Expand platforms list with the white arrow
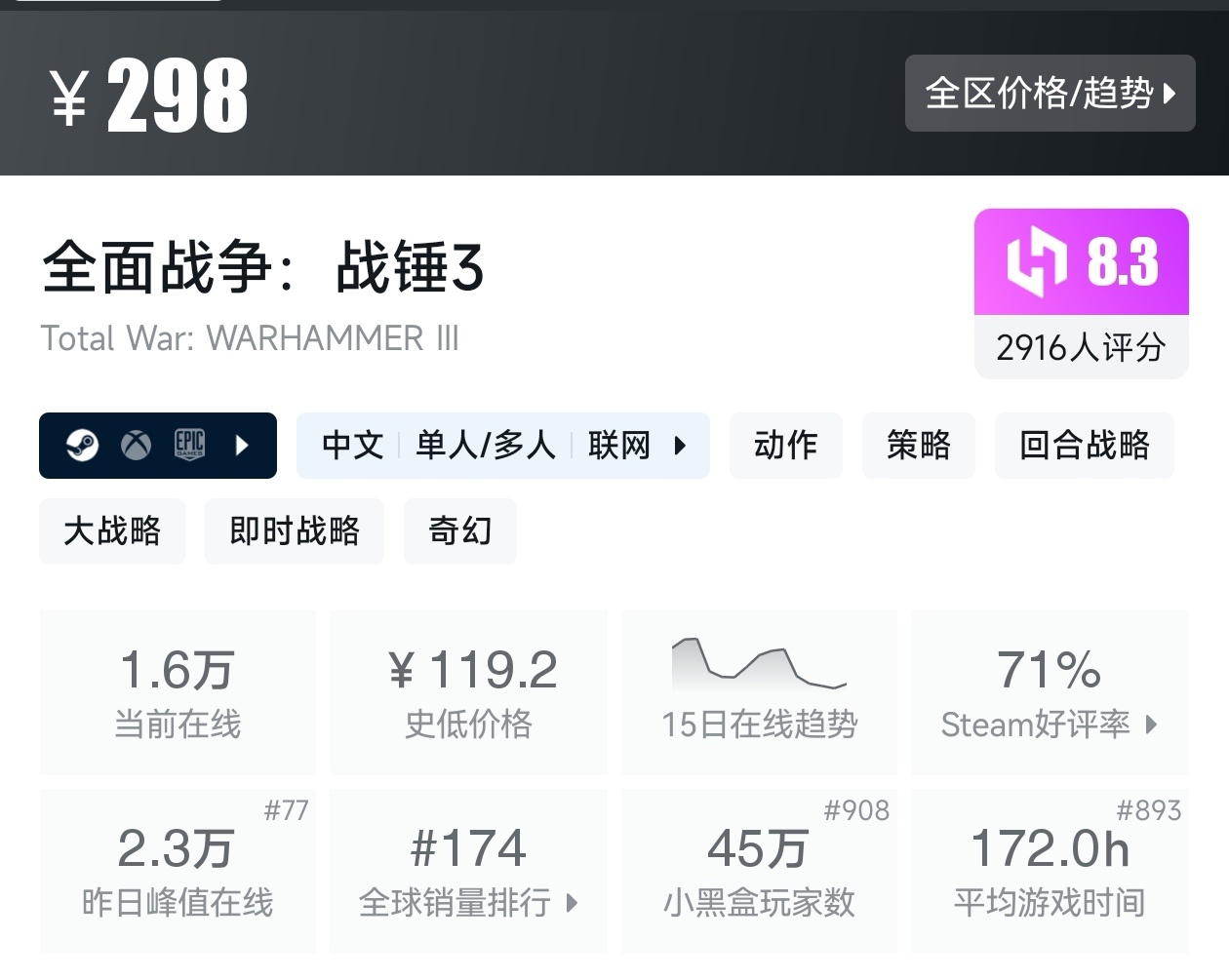Image resolution: width=1229 pixels, height=980 pixels. pos(243,446)
